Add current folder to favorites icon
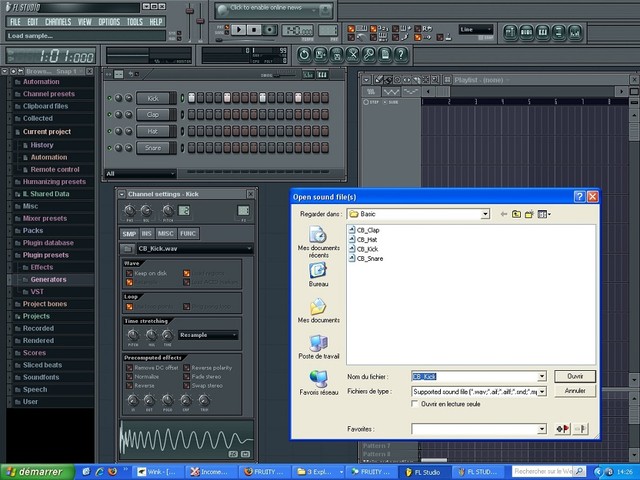The image size is (640, 480). (x=563, y=429)
